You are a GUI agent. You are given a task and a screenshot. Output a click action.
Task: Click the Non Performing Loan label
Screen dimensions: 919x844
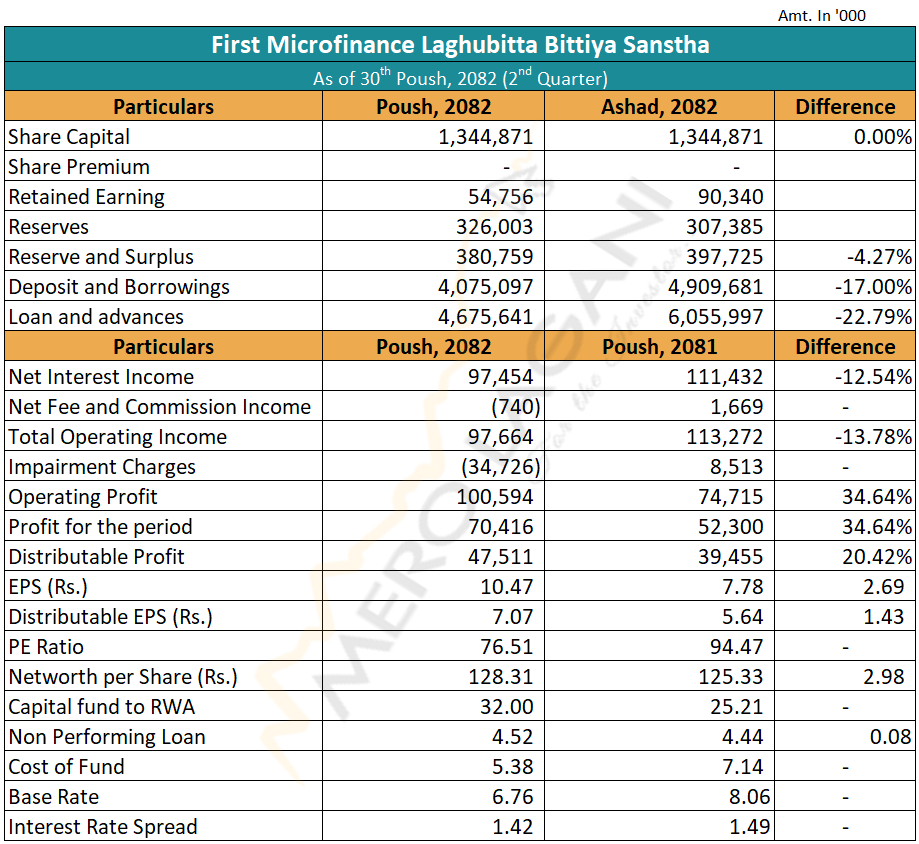click(x=107, y=737)
